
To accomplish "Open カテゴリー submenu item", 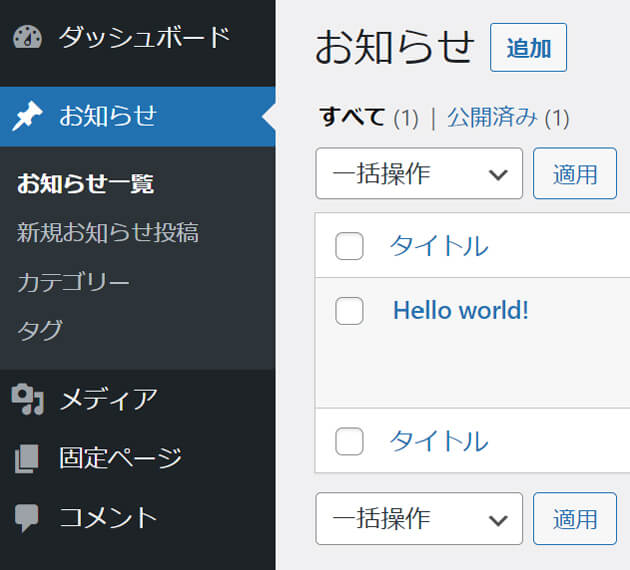I will 73,282.
